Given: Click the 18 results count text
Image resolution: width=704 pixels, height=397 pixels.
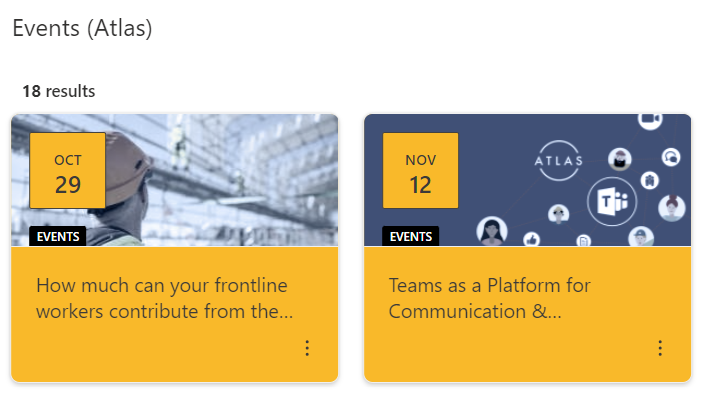Looking at the screenshot, I should [x=59, y=91].
